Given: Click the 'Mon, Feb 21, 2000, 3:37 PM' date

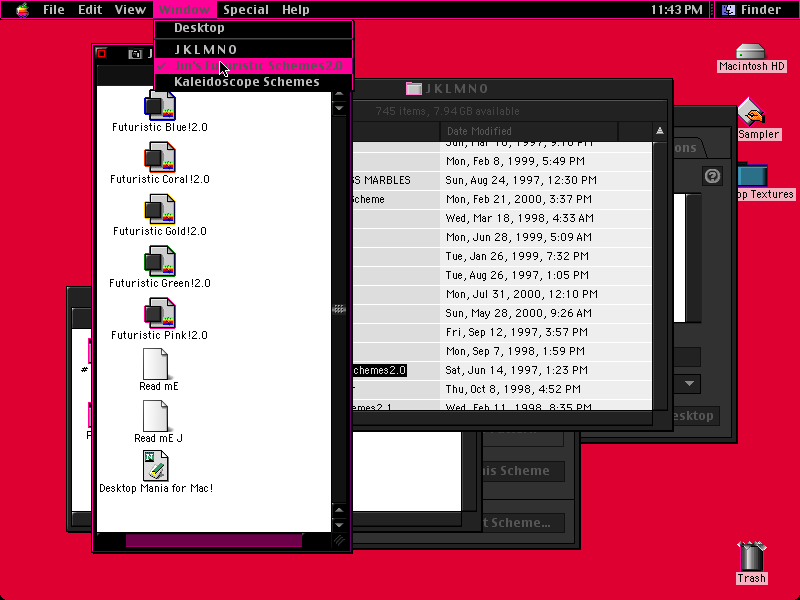Looking at the screenshot, I should [x=518, y=199].
